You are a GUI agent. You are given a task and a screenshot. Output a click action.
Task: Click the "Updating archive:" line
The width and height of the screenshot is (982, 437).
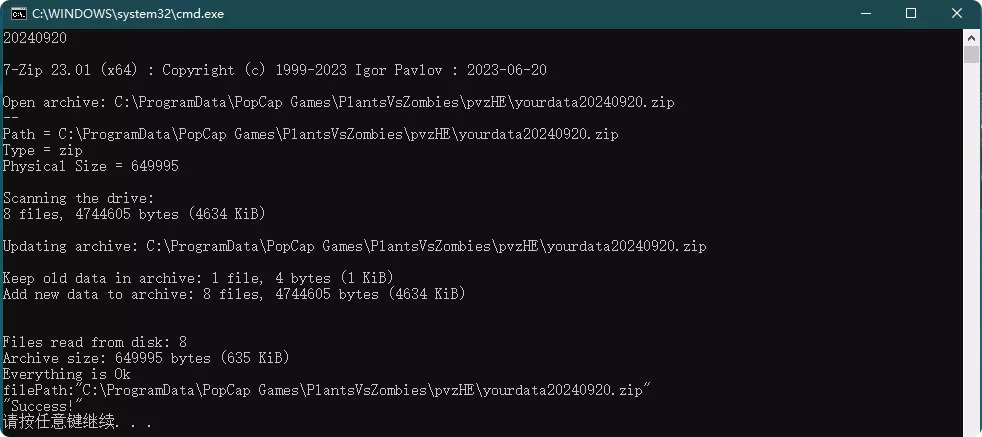[x=356, y=246]
